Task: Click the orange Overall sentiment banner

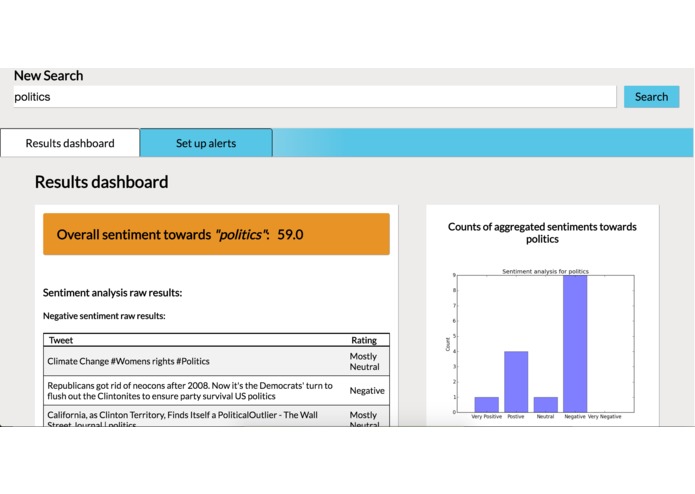Action: click(x=216, y=234)
